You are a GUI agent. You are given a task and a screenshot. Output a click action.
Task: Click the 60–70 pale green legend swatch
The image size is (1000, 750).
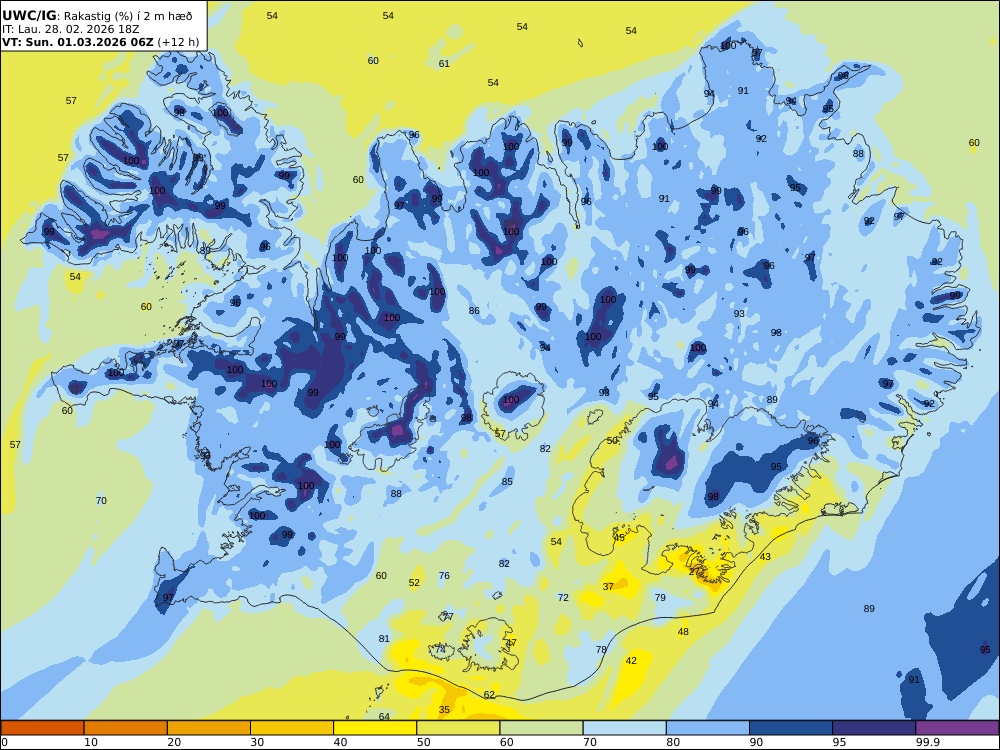tap(541, 728)
